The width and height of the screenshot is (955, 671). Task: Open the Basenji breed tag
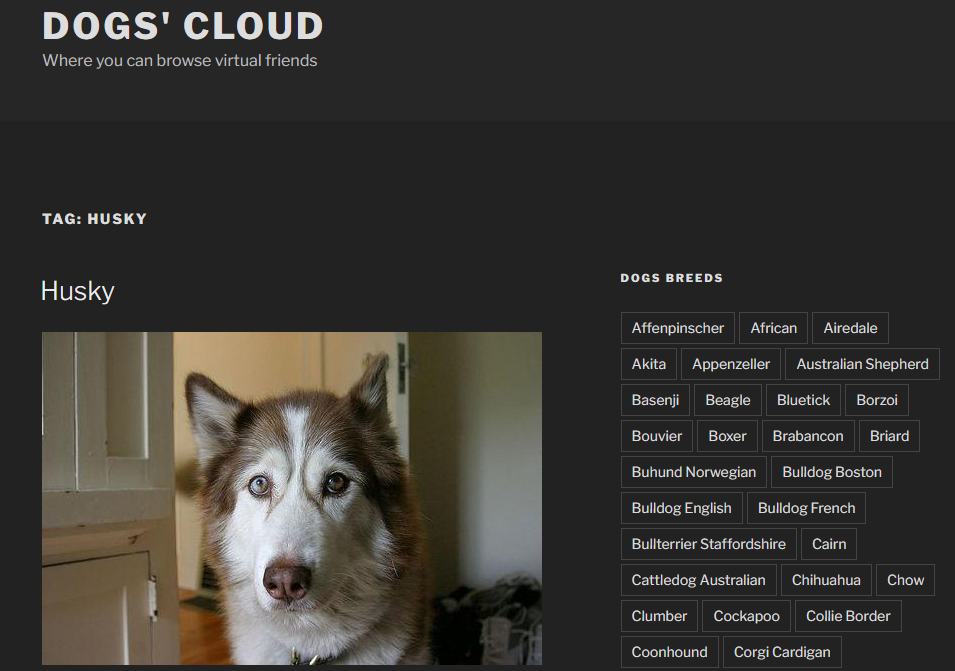pyautogui.click(x=655, y=399)
